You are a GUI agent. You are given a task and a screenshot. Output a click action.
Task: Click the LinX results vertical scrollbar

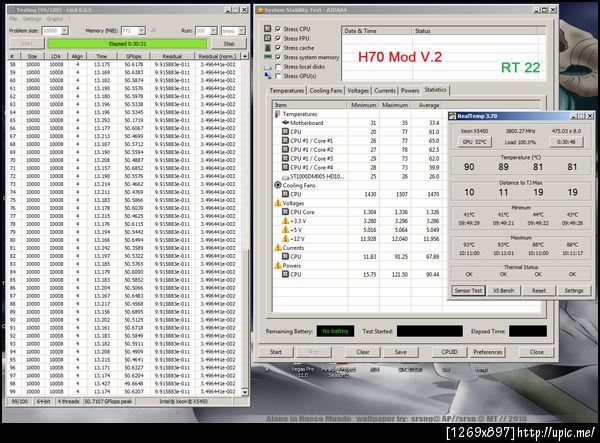click(x=245, y=224)
